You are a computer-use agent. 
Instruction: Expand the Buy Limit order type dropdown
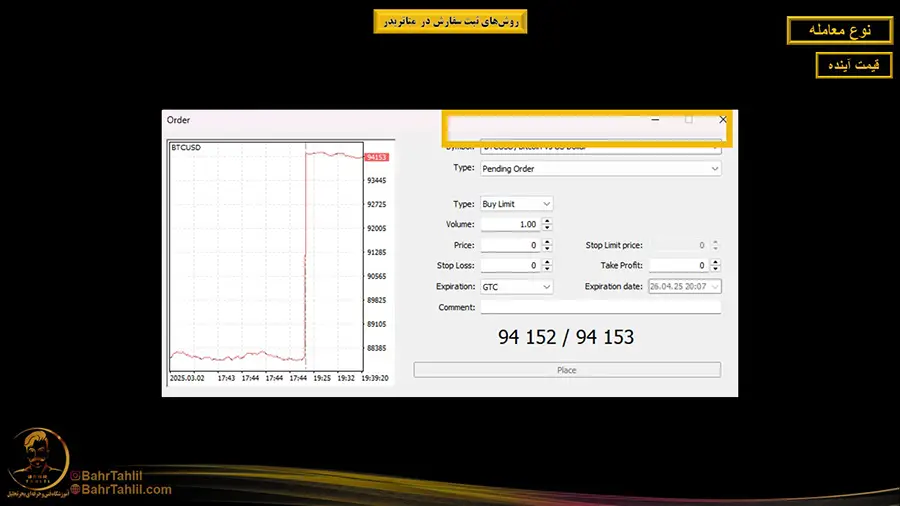click(x=546, y=204)
